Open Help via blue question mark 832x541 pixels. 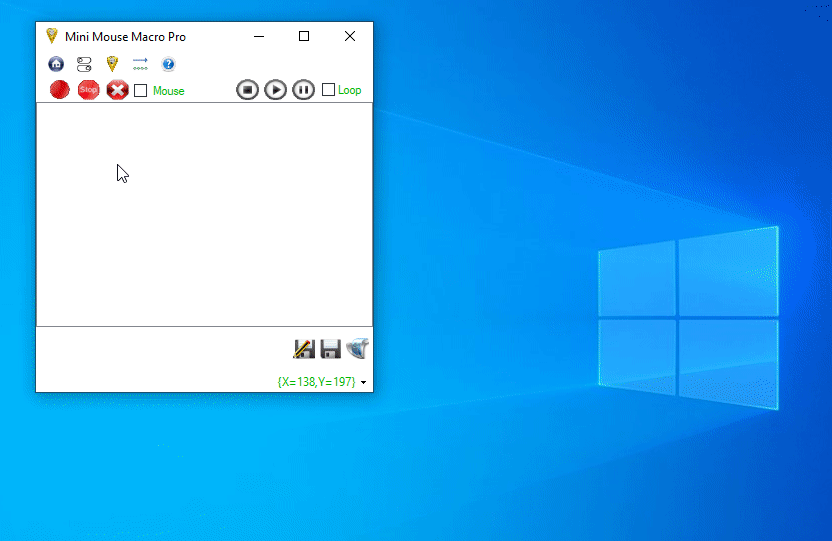pyautogui.click(x=168, y=64)
